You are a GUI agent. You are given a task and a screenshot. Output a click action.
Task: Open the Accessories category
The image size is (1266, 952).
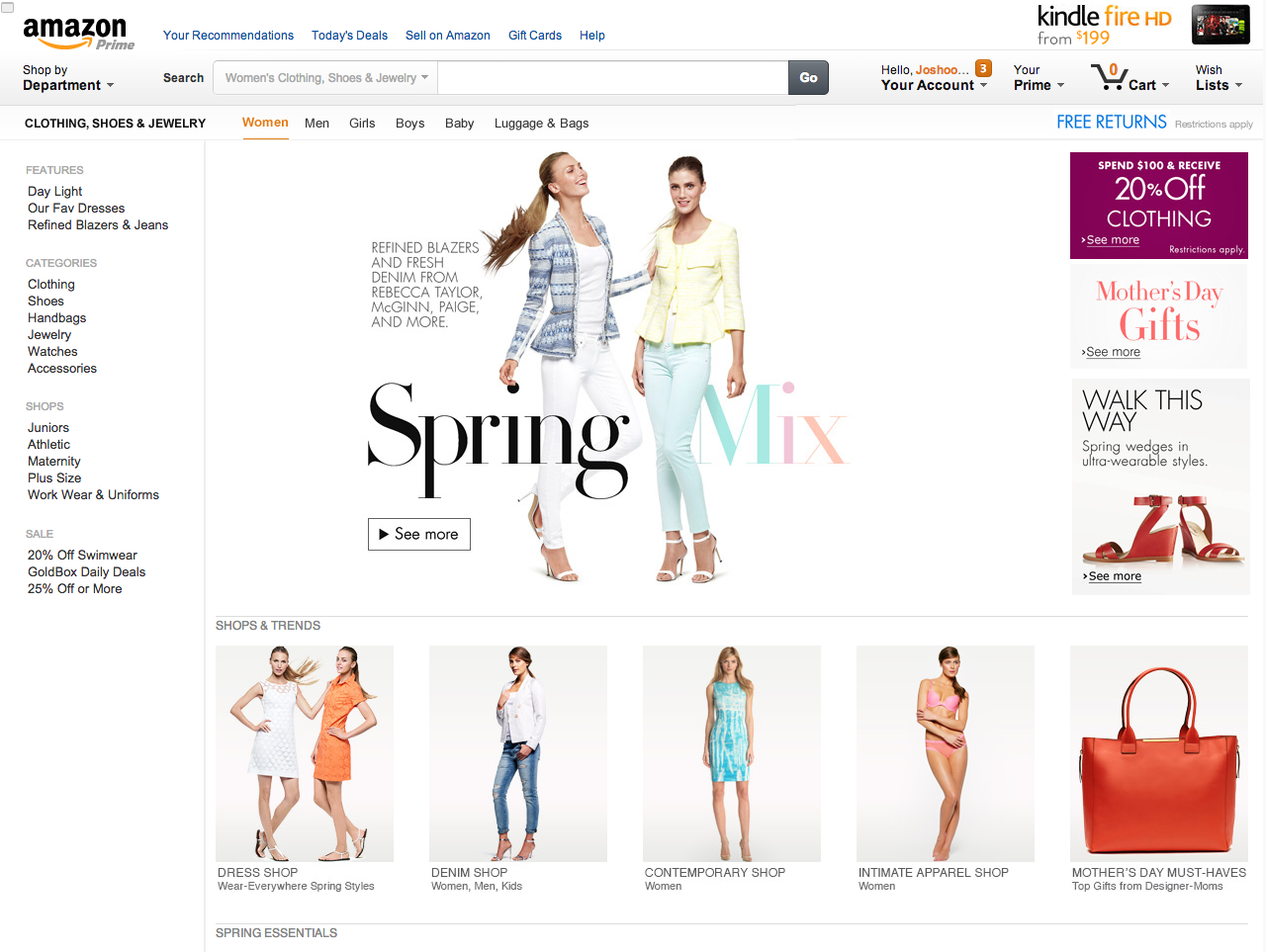[x=62, y=369]
